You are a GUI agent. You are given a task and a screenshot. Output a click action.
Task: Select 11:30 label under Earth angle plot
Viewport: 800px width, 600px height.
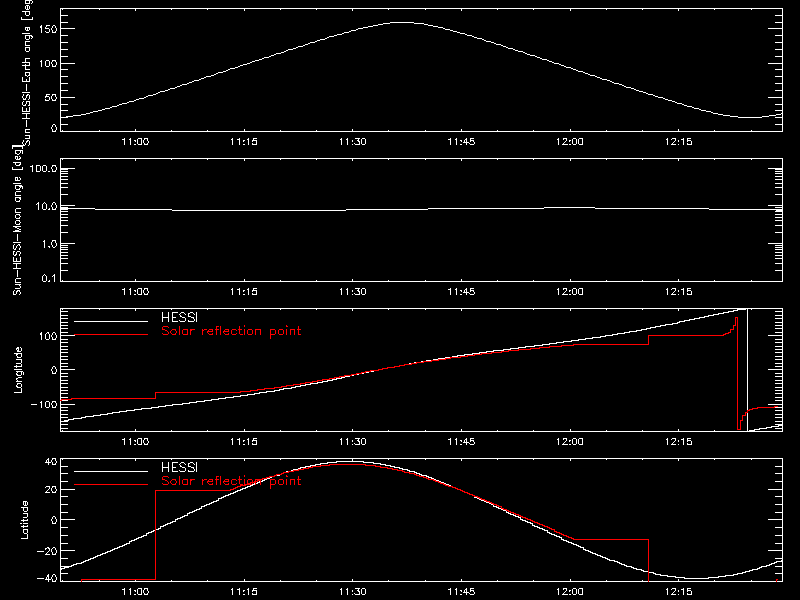(x=353, y=142)
